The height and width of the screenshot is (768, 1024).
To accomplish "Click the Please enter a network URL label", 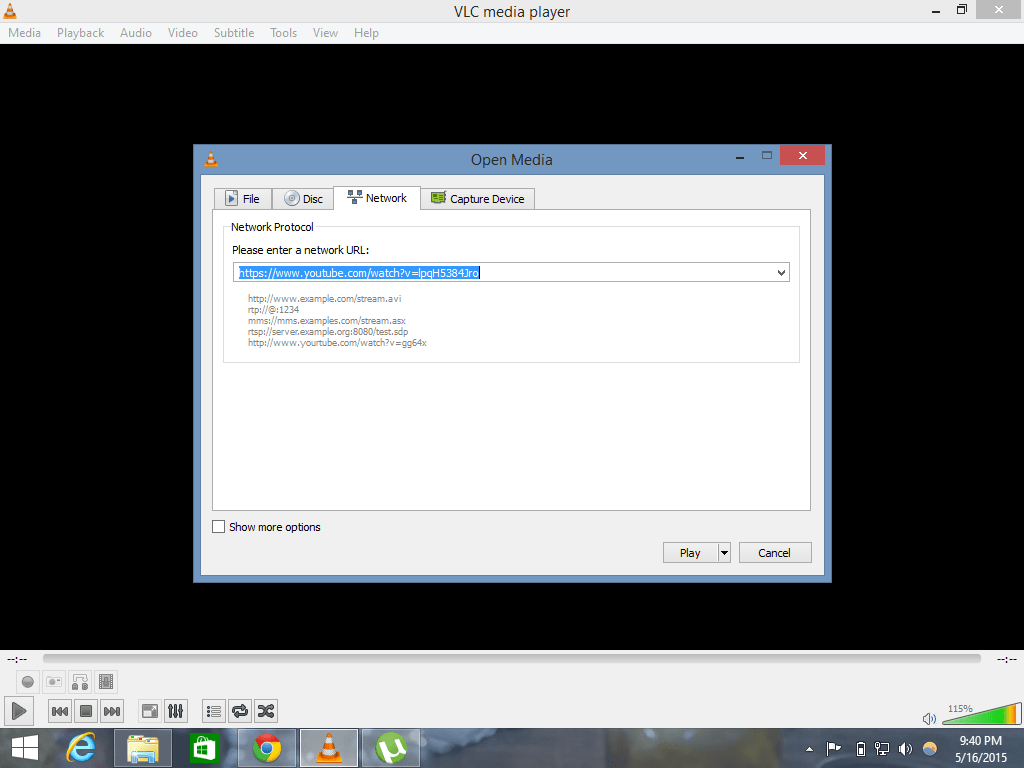I will click(x=300, y=250).
